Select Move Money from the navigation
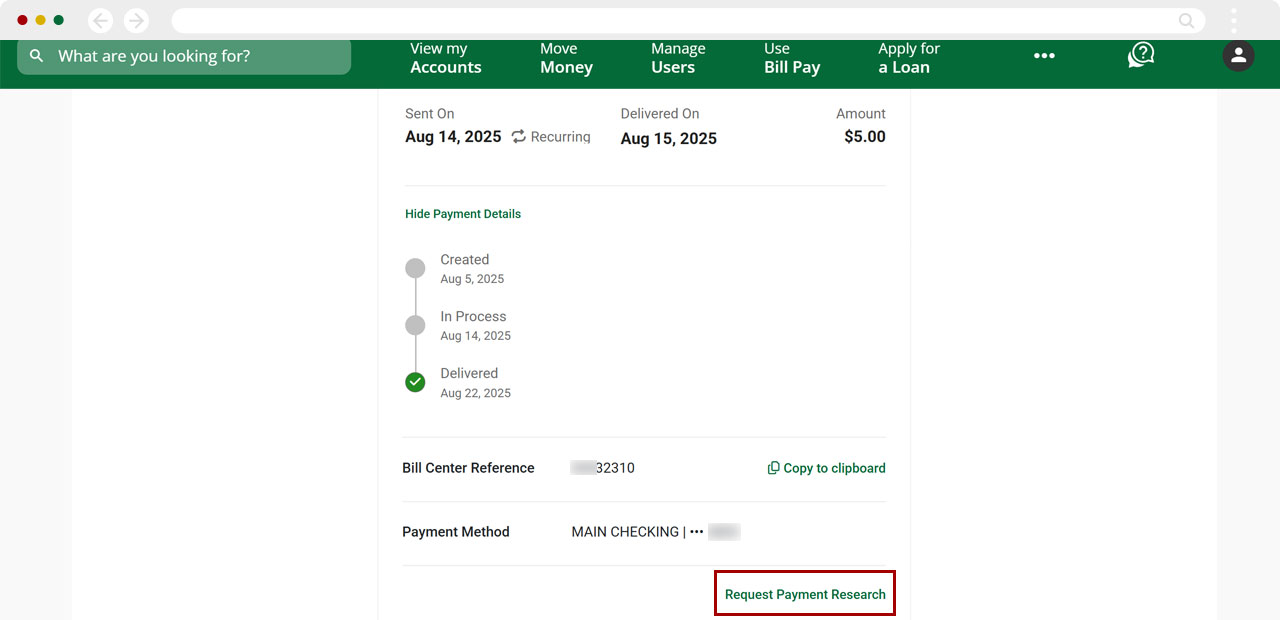Image resolution: width=1280 pixels, height=620 pixels. [566, 56]
